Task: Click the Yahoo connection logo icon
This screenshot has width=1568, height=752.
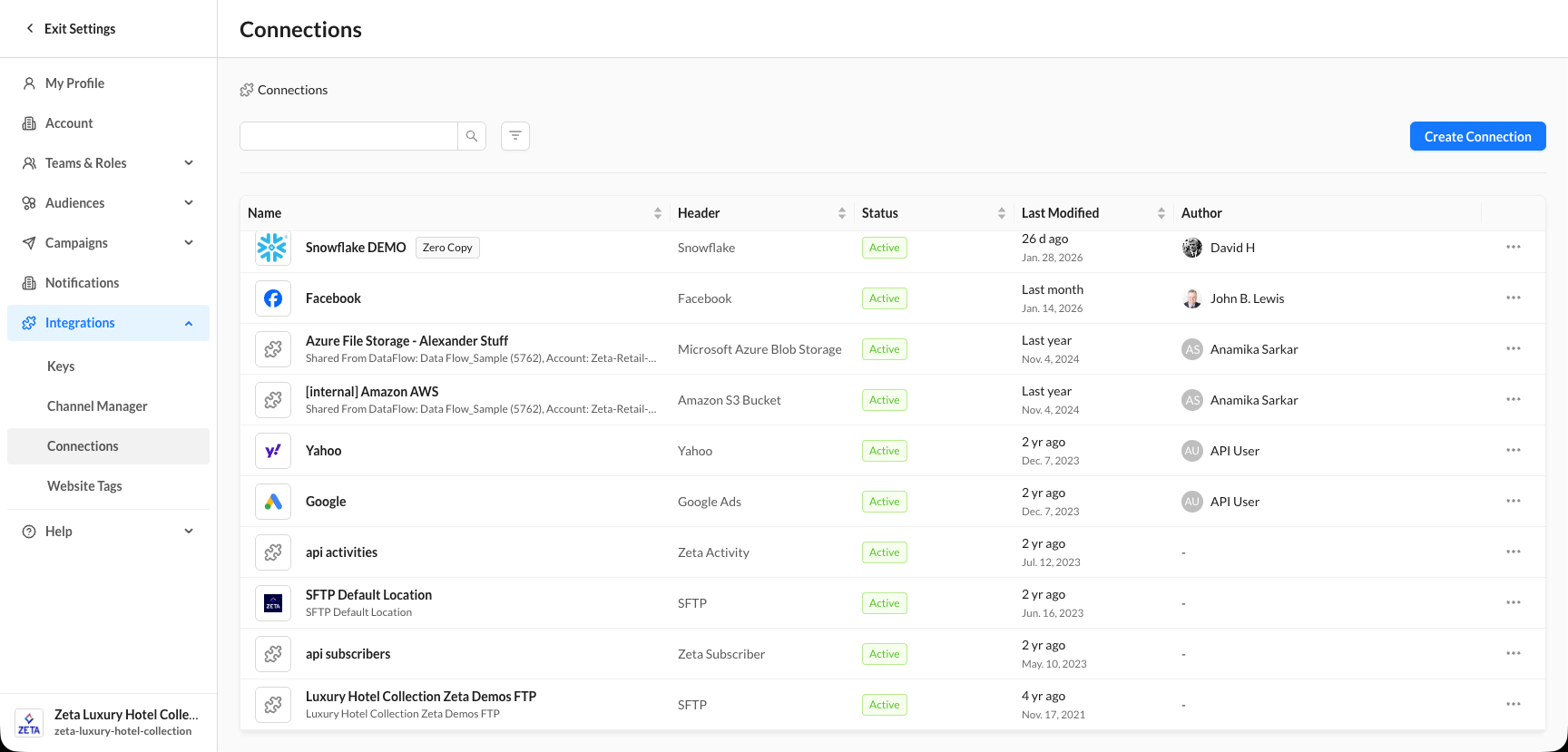Action: click(x=272, y=451)
